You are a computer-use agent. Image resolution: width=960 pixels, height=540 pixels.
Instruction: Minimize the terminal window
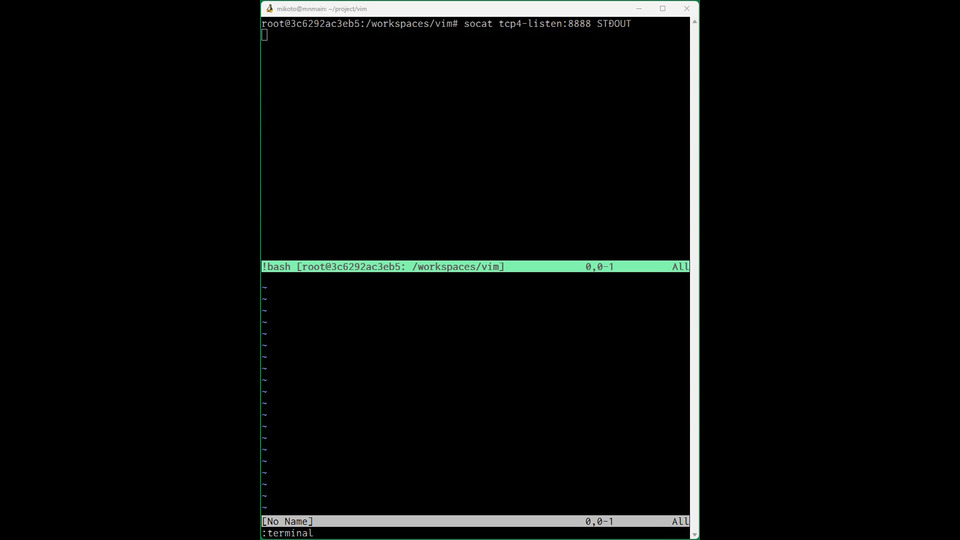click(x=639, y=9)
